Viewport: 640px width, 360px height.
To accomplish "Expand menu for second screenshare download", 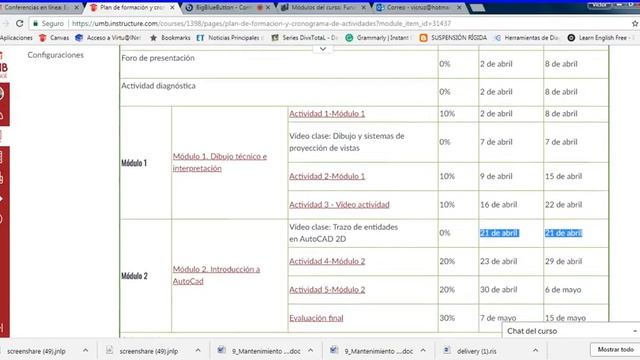I will (198, 351).
